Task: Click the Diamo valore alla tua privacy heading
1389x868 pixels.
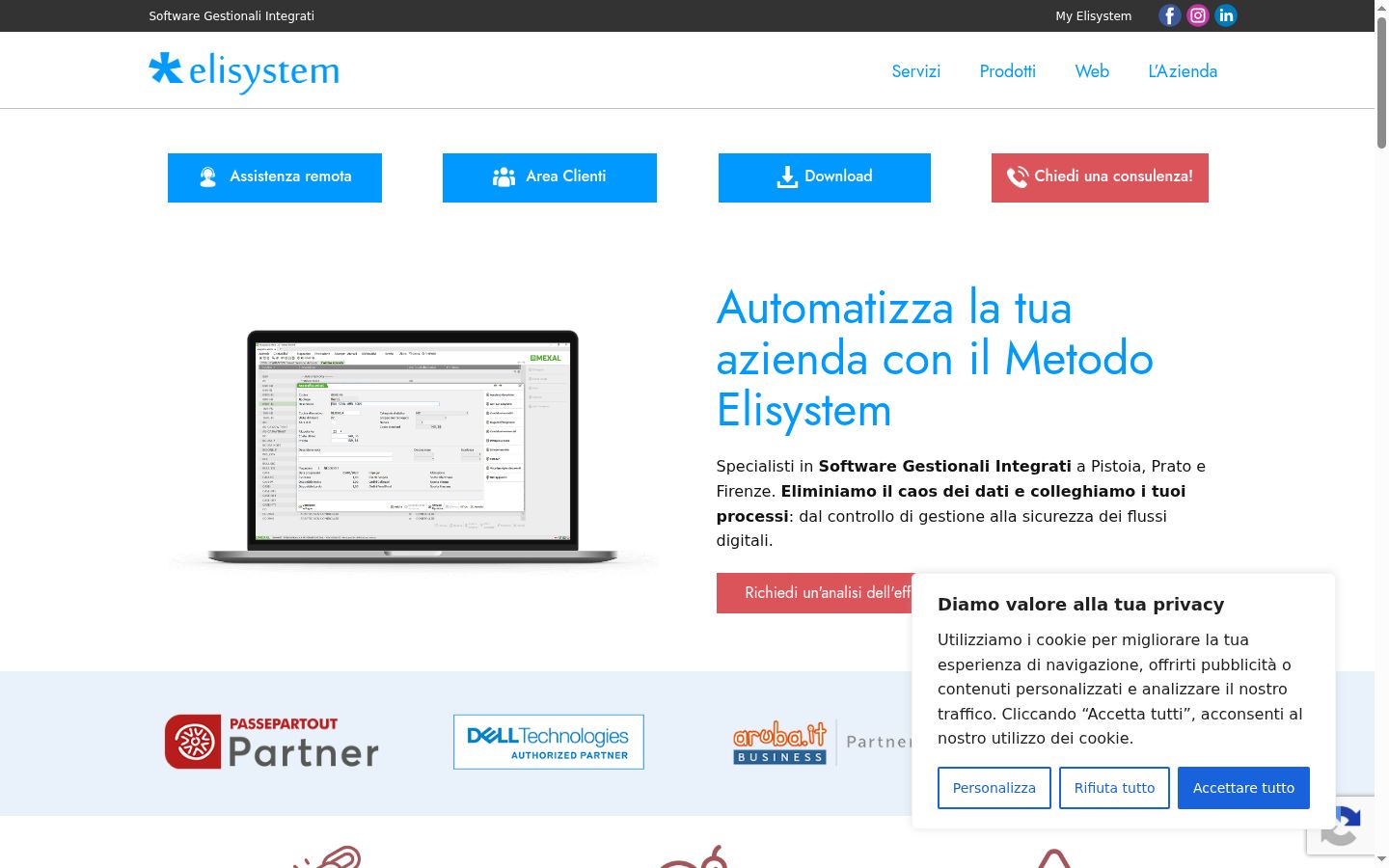Action: pyautogui.click(x=1080, y=605)
